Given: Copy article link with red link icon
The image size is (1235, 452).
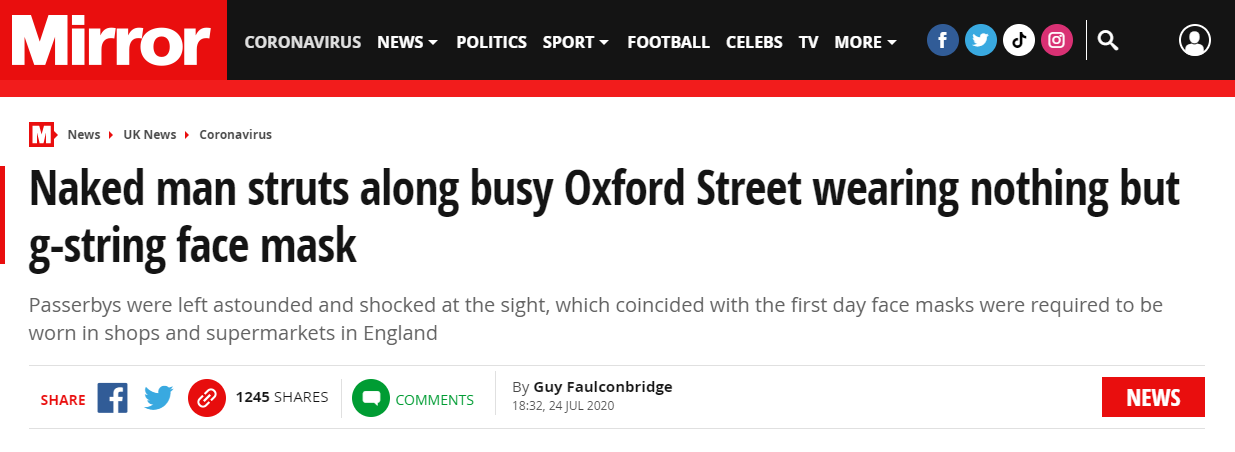Looking at the screenshot, I should pyautogui.click(x=206, y=398).
